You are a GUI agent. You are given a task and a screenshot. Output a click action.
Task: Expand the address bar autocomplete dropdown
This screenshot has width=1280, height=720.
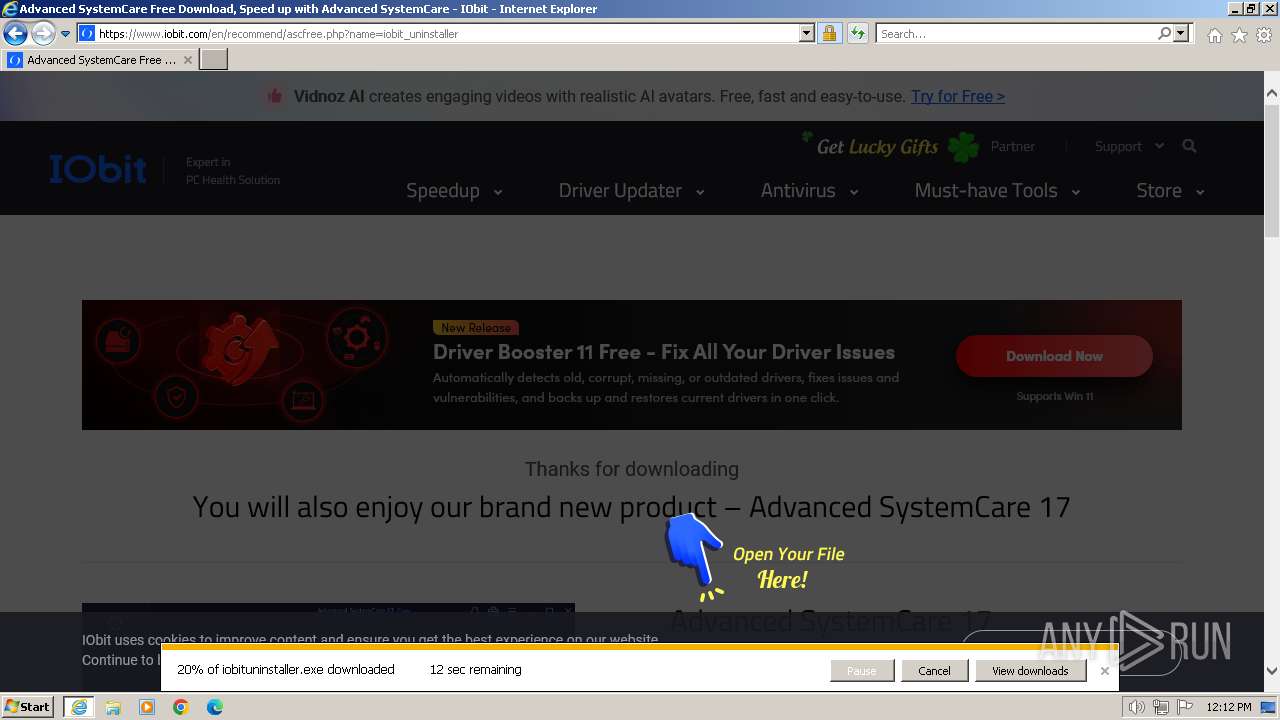click(x=806, y=33)
